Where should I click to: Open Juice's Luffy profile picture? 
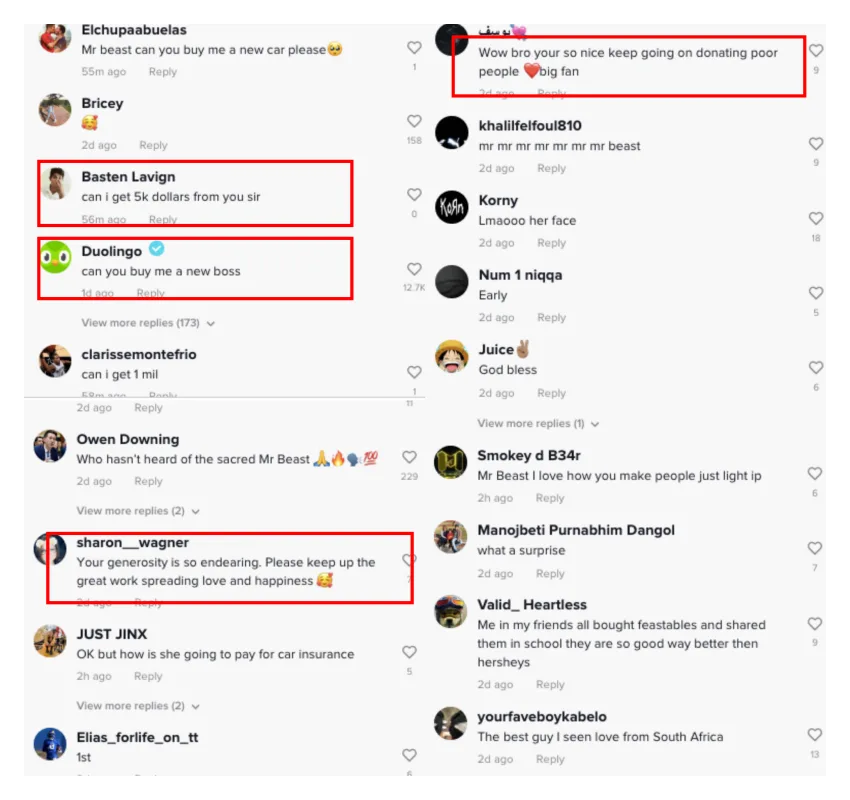[452, 356]
